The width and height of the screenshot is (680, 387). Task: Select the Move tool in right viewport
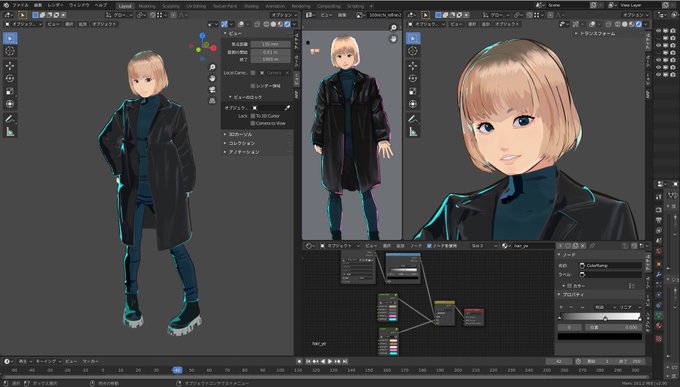click(412, 66)
